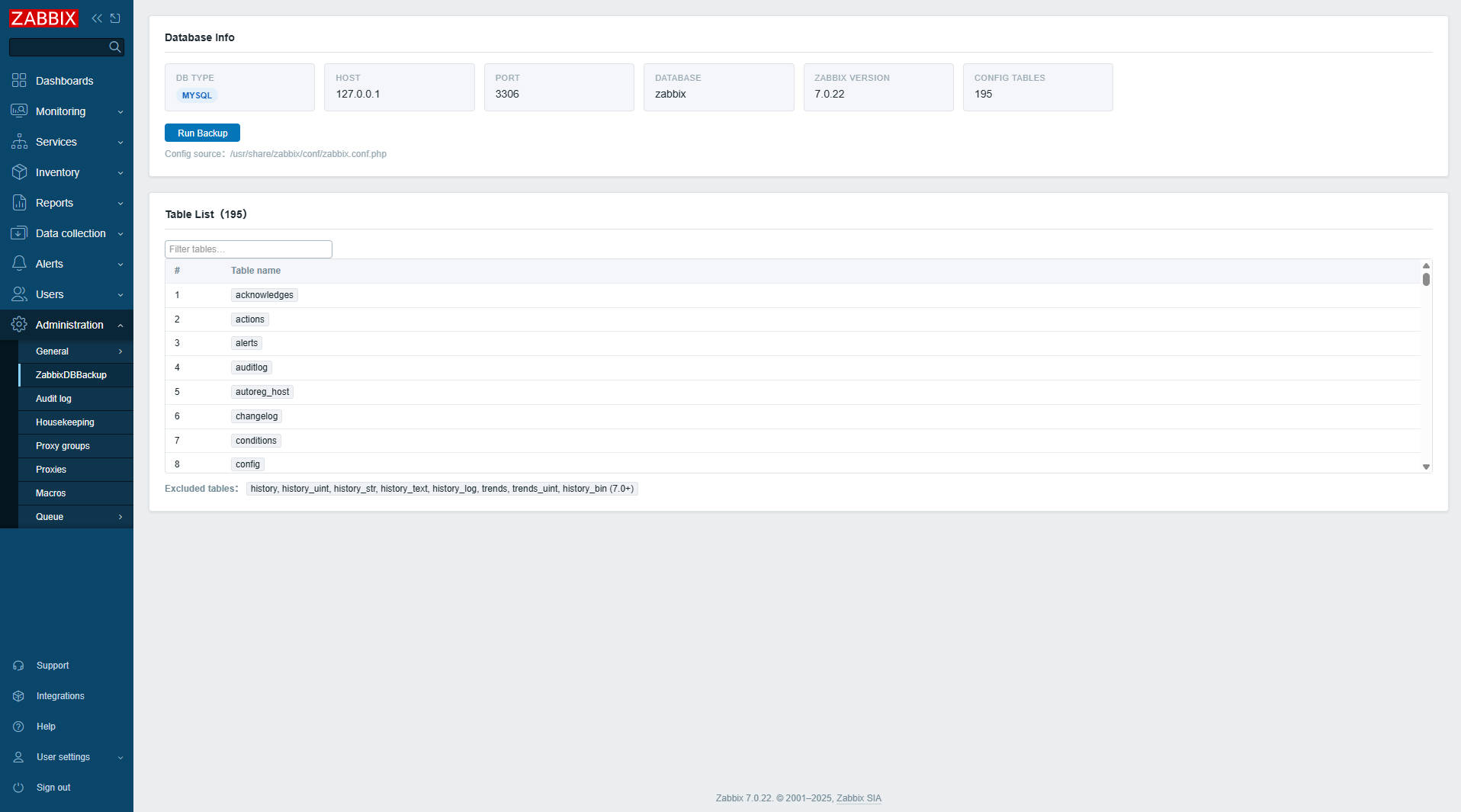Toggle sidebar hide mode icon
The width and height of the screenshot is (1461, 812).
(x=115, y=18)
